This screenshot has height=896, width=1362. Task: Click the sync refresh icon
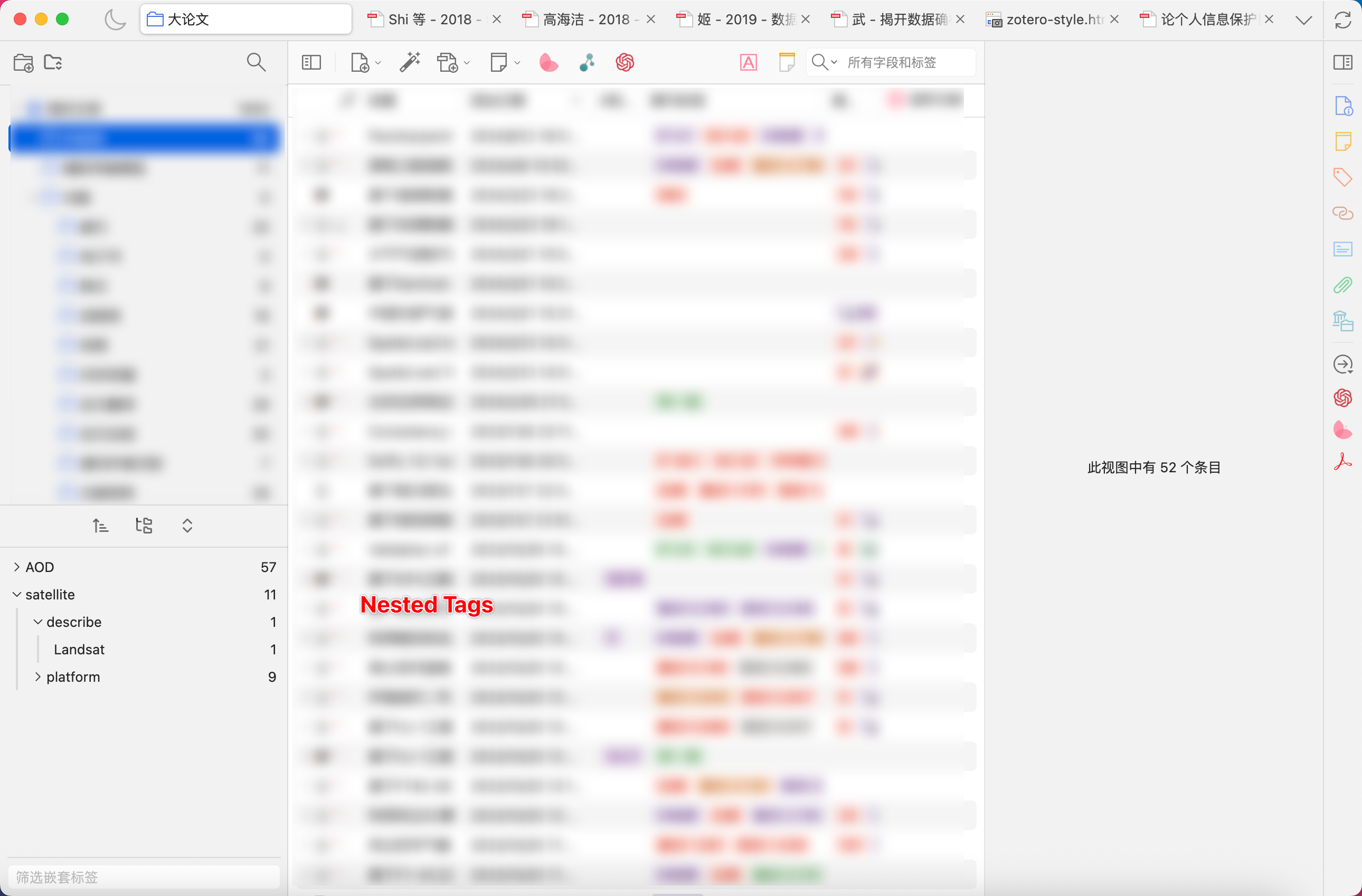point(1342,20)
